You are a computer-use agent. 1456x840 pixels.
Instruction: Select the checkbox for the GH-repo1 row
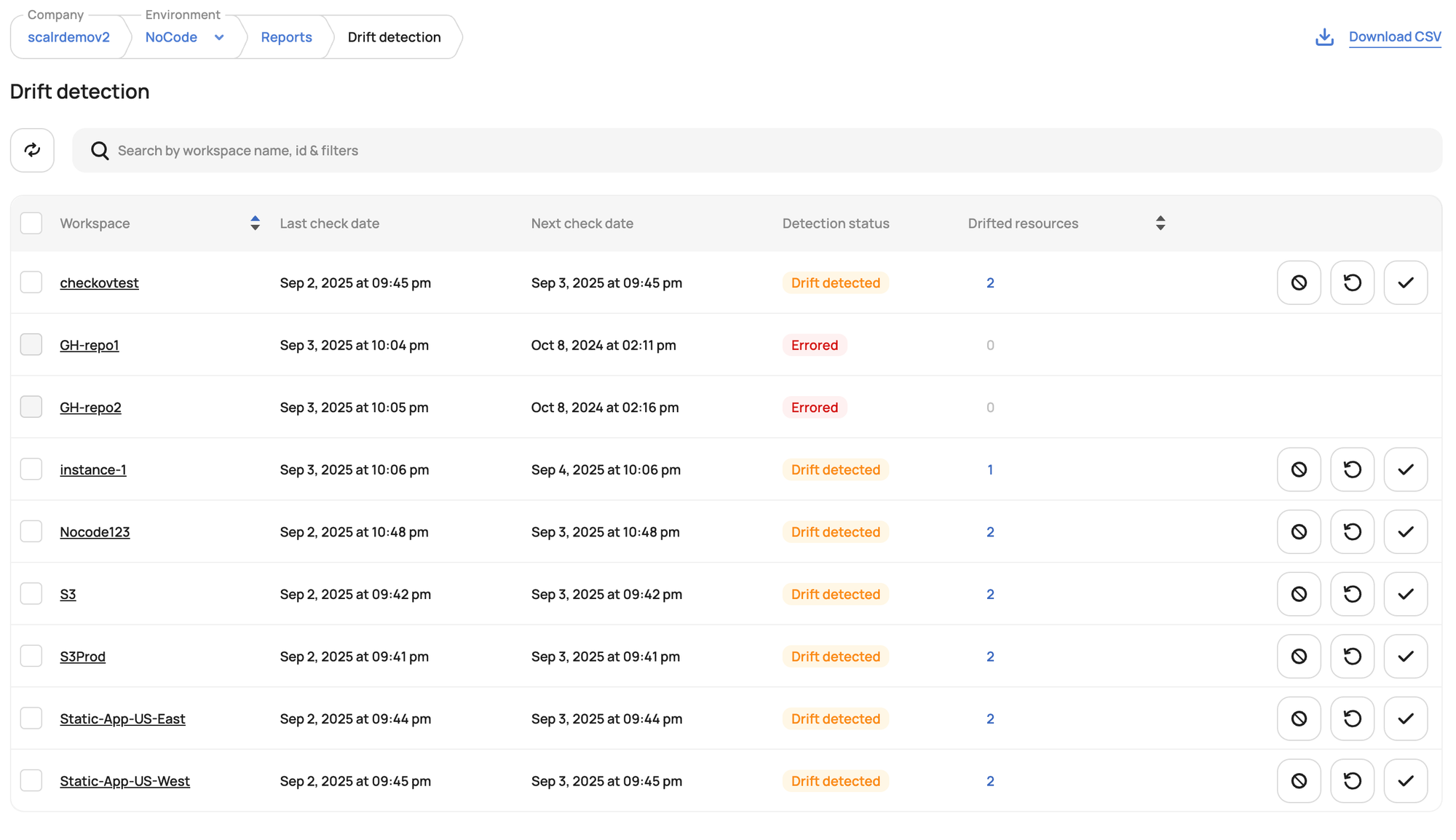(31, 344)
